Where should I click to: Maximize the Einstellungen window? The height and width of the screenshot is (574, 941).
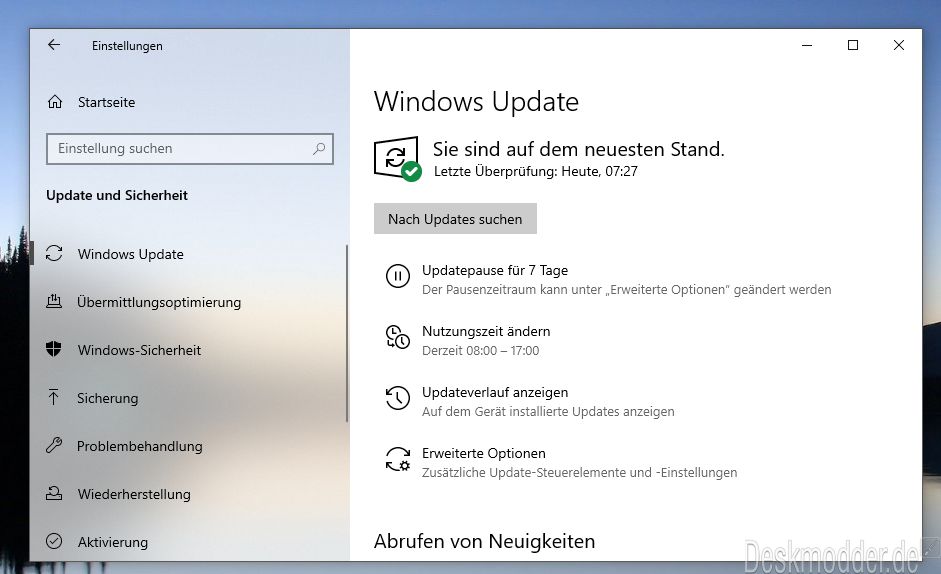[x=852, y=45]
